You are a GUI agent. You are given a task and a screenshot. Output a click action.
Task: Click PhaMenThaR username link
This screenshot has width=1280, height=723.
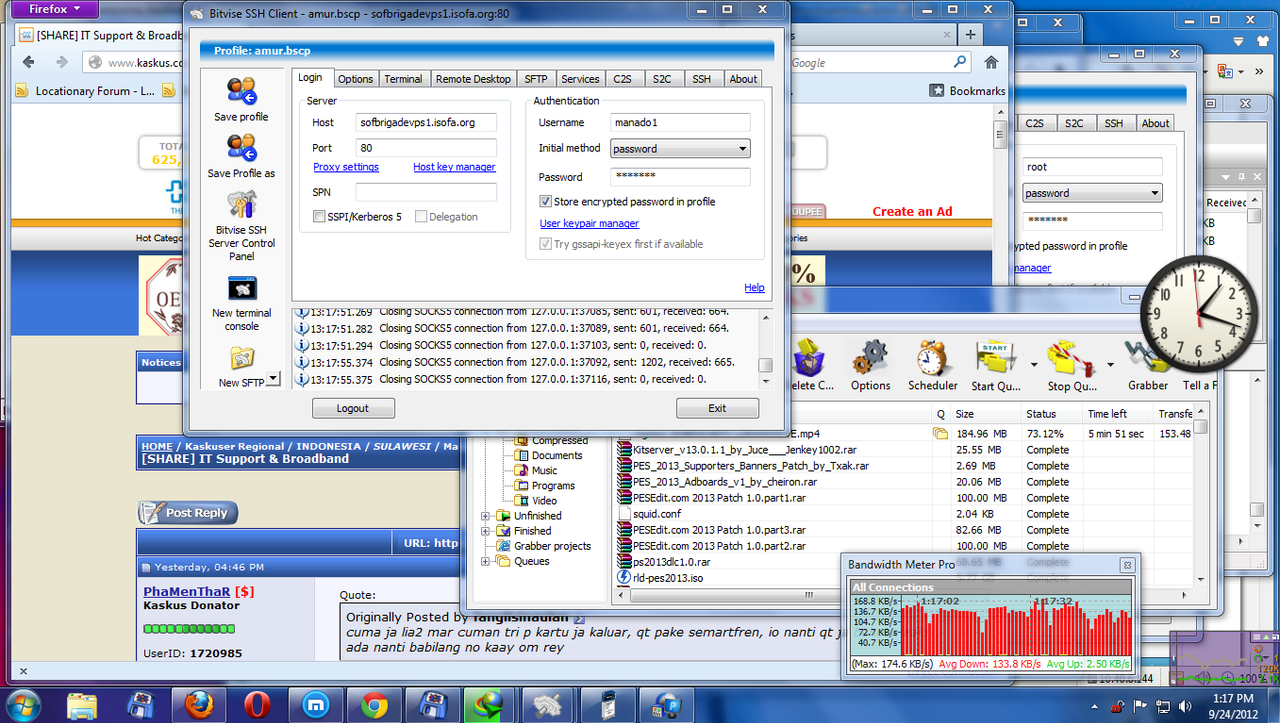[185, 591]
